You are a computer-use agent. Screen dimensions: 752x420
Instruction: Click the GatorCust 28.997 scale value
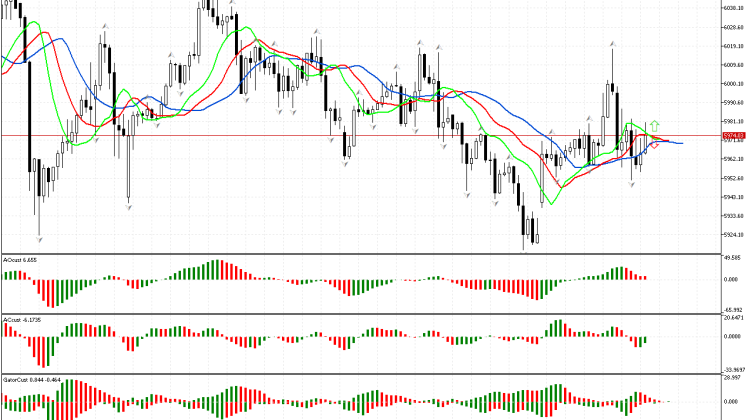point(735,378)
